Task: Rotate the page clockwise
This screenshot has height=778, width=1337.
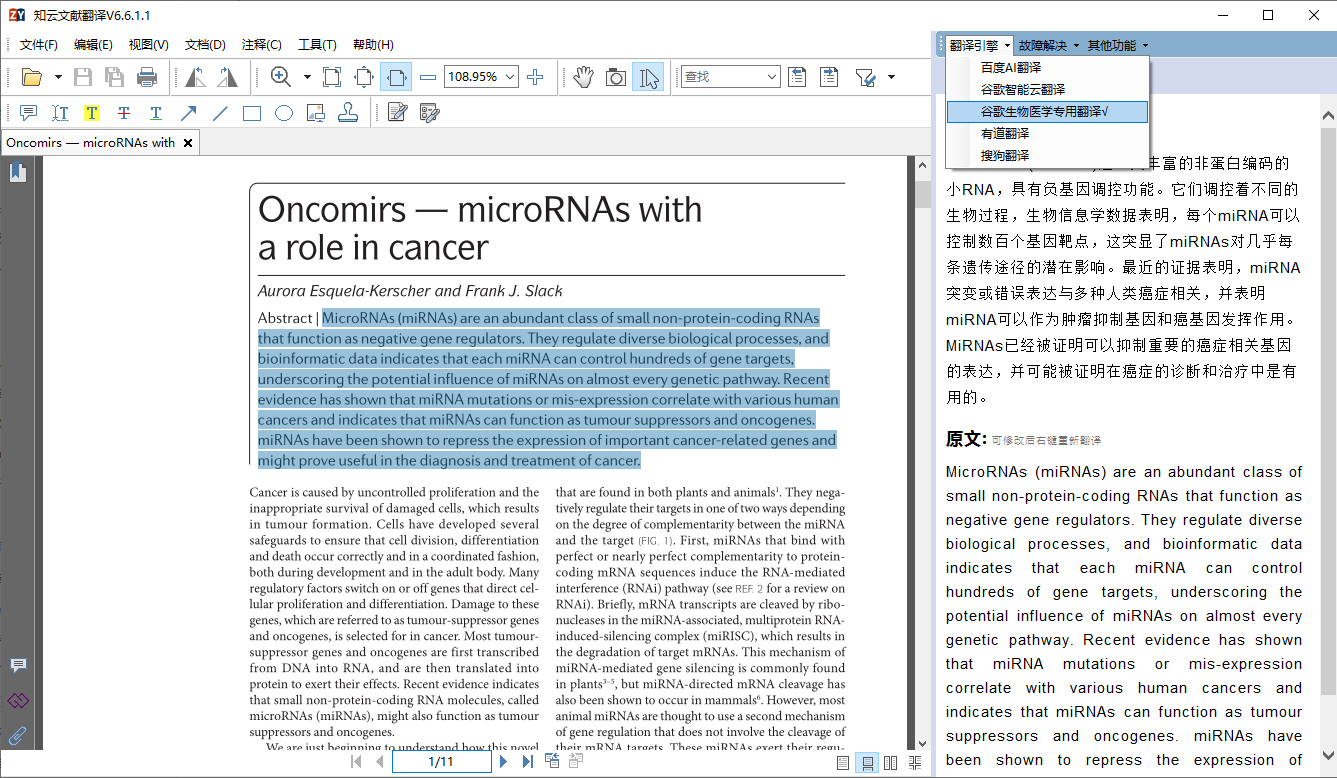Action: tap(228, 77)
